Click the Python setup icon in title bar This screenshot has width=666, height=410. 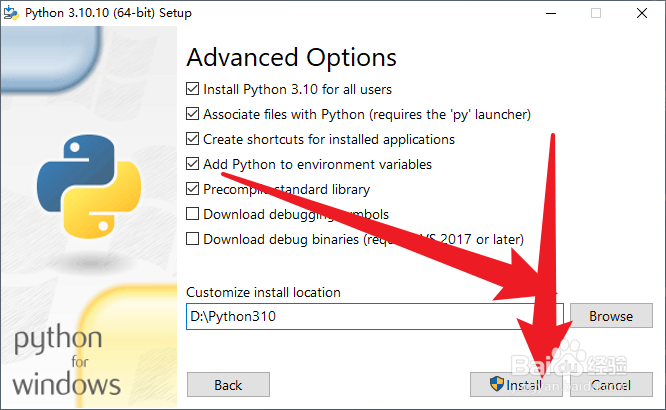[11, 13]
